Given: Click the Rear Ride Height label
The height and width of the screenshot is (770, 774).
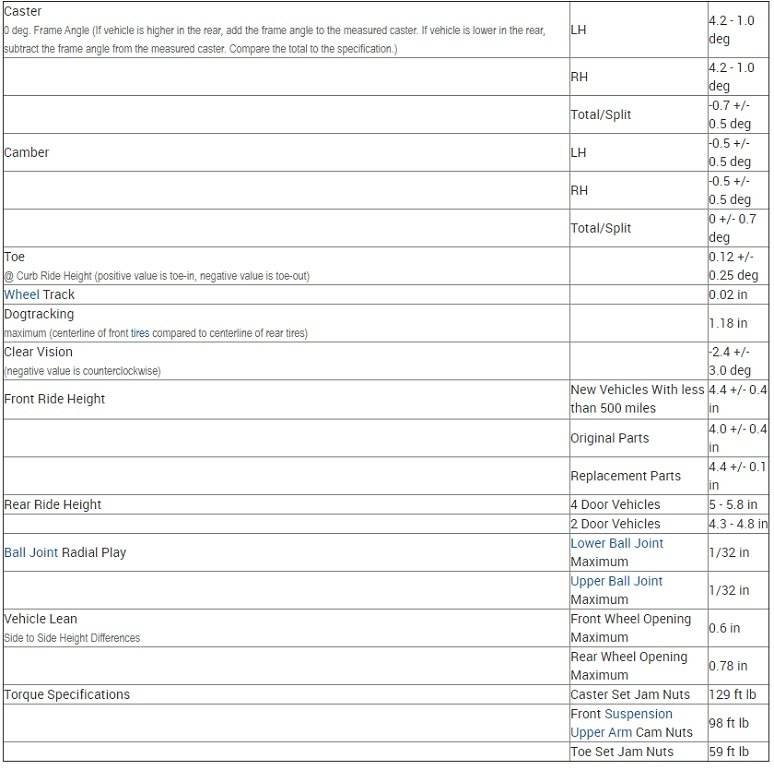Looking at the screenshot, I should pyautogui.click(x=53, y=505).
